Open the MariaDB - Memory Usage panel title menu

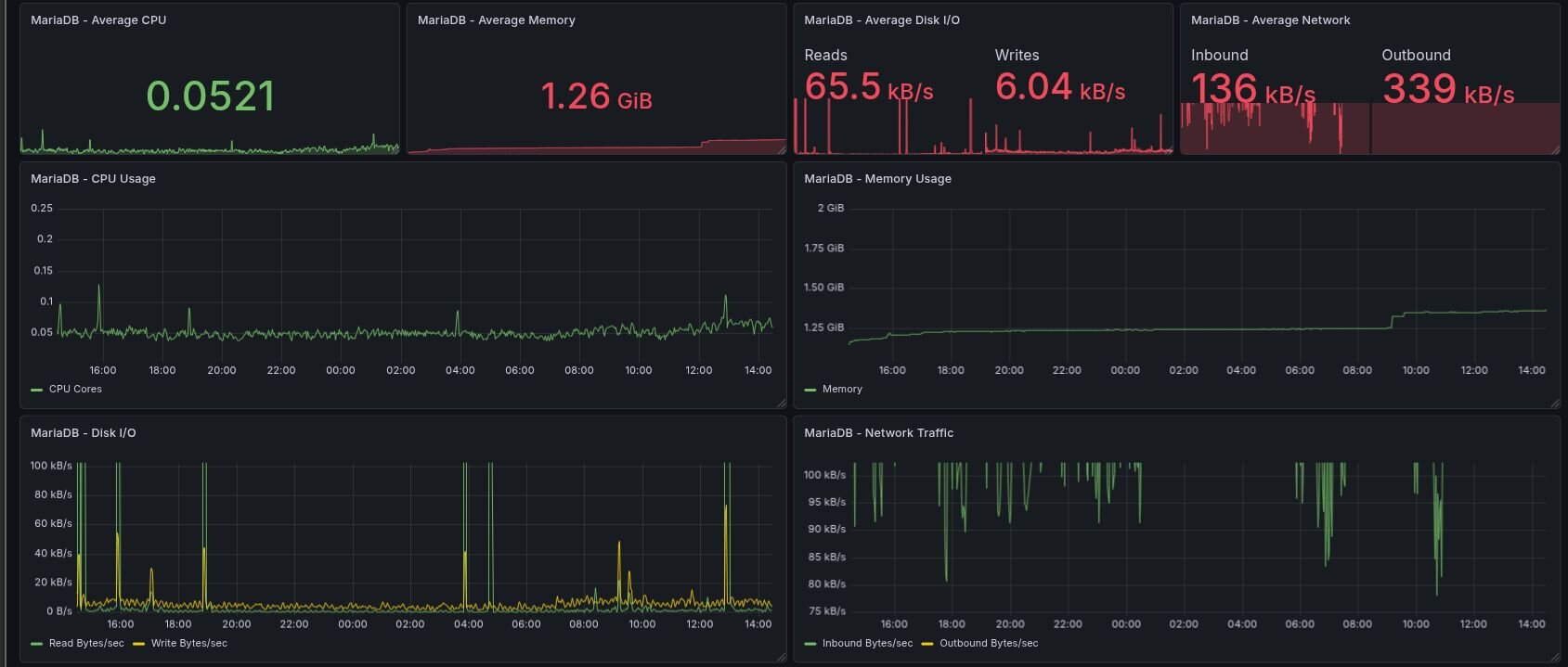point(877,179)
